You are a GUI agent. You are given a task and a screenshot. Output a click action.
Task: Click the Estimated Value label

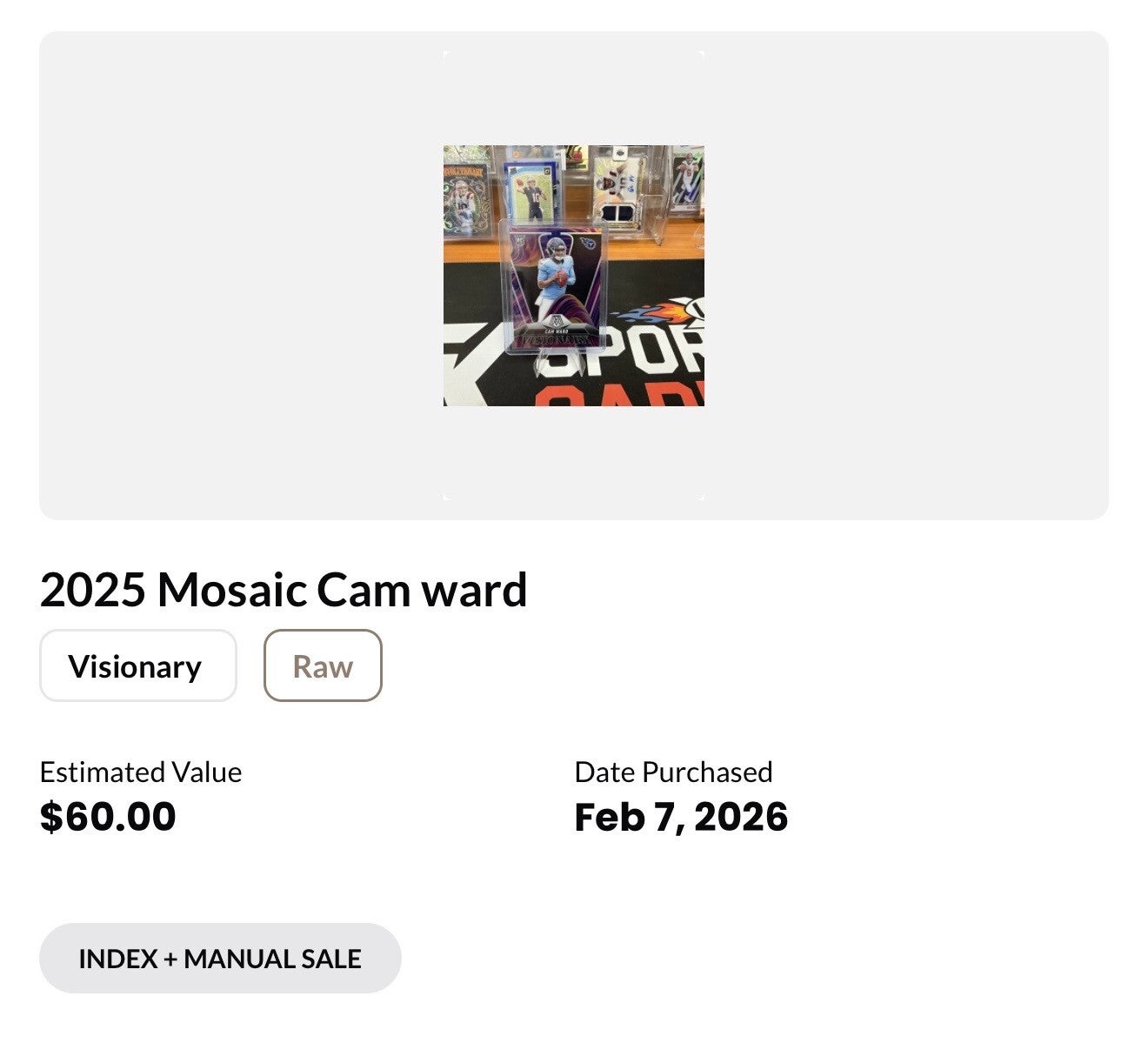(x=141, y=772)
